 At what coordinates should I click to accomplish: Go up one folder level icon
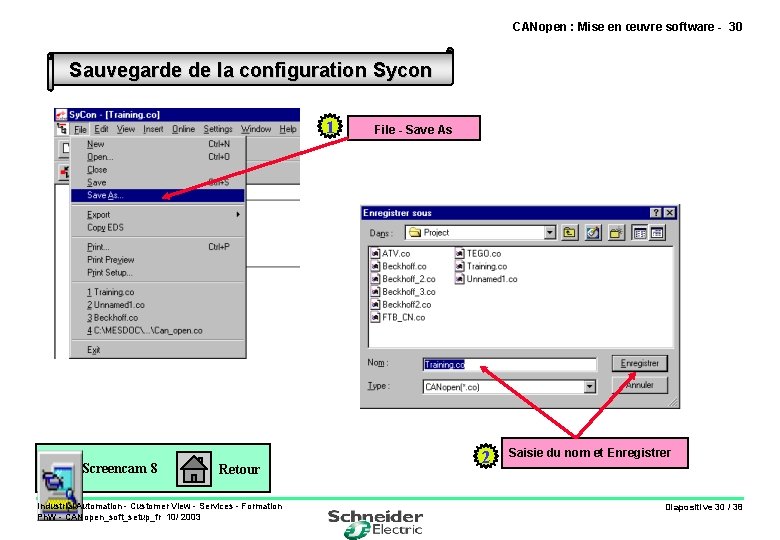[x=570, y=233]
